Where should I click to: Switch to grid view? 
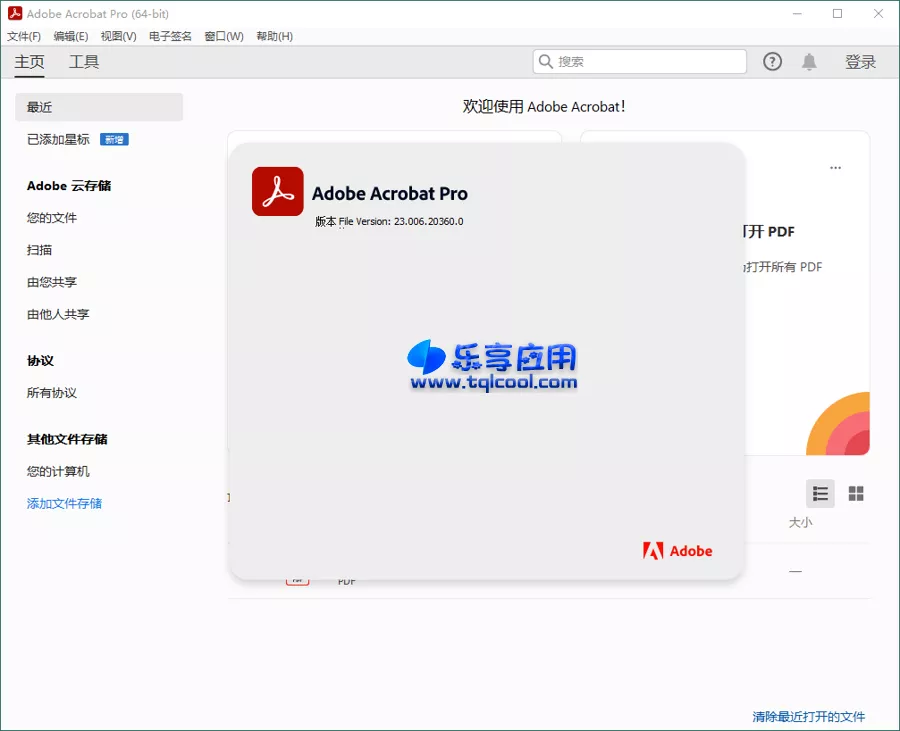click(856, 493)
